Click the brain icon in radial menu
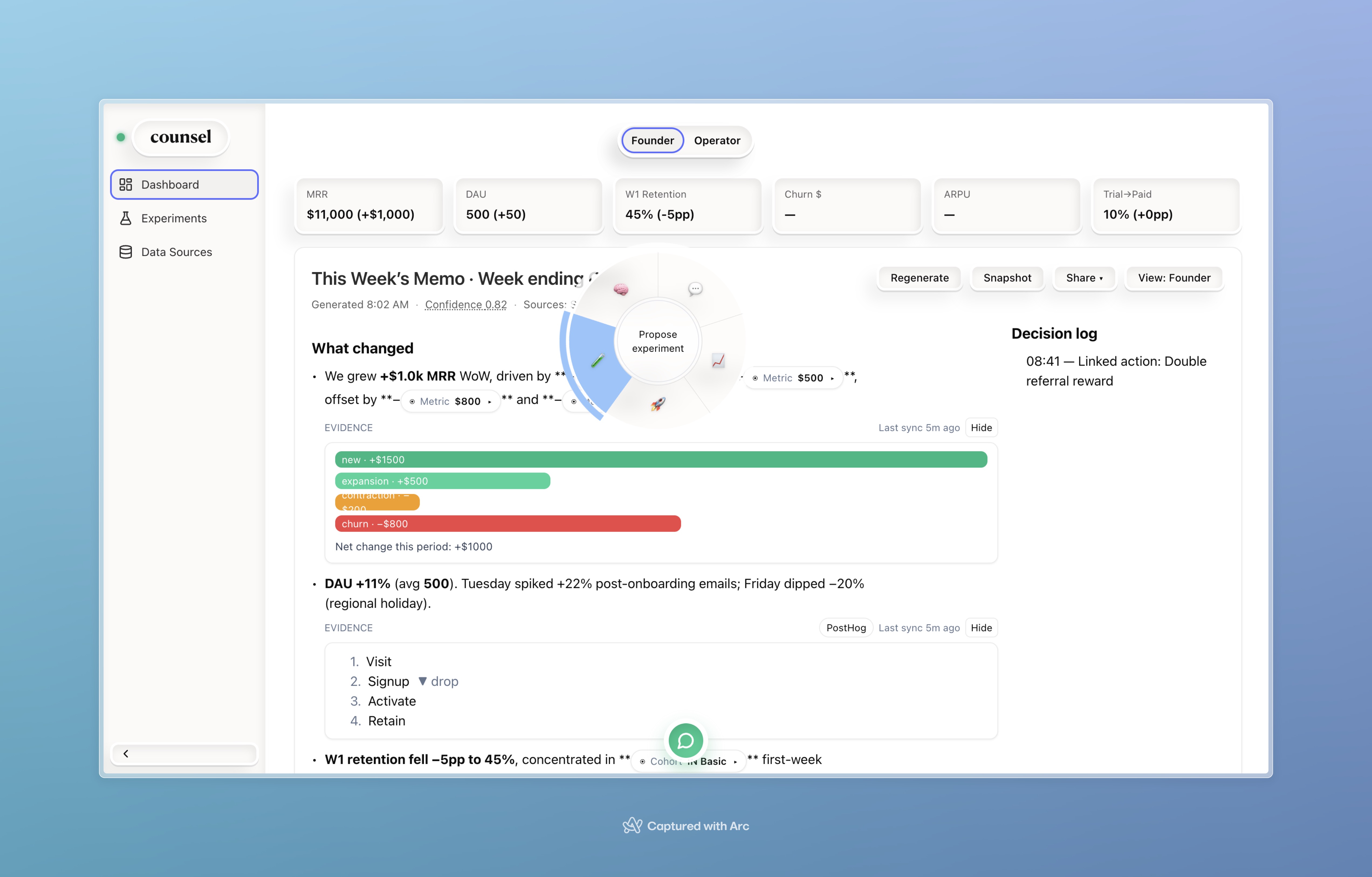This screenshot has height=877, width=1372. pos(620,289)
